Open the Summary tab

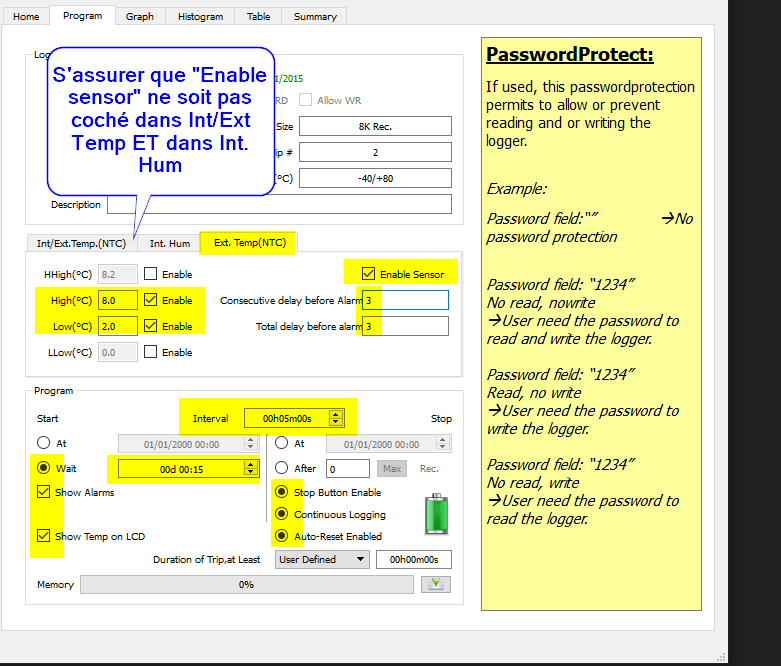(315, 16)
